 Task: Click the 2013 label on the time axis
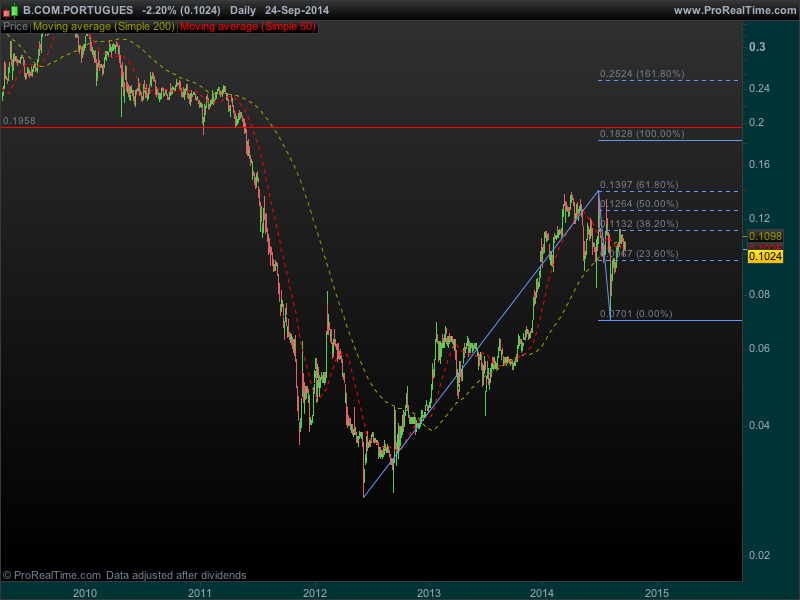click(429, 593)
